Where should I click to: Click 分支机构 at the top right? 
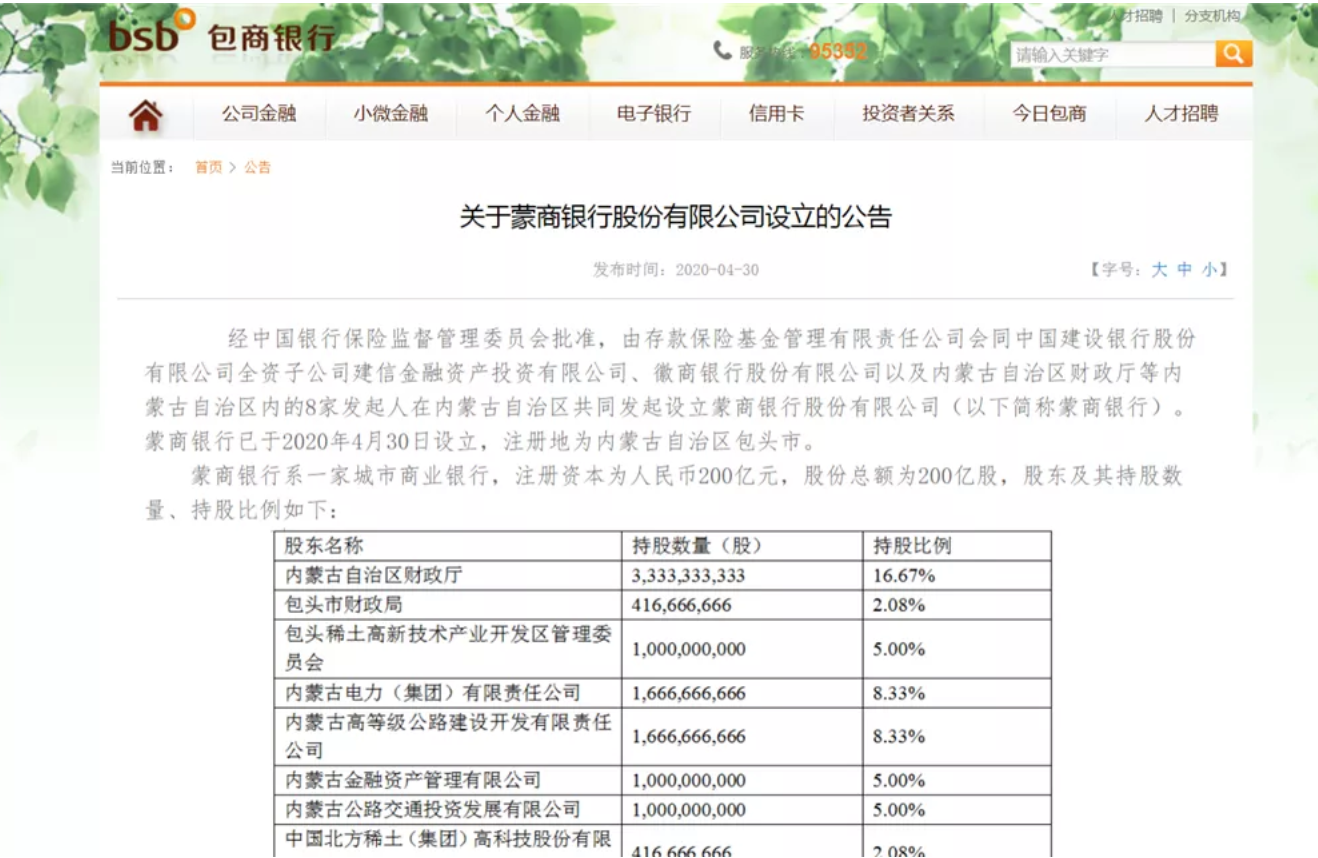(x=1211, y=16)
